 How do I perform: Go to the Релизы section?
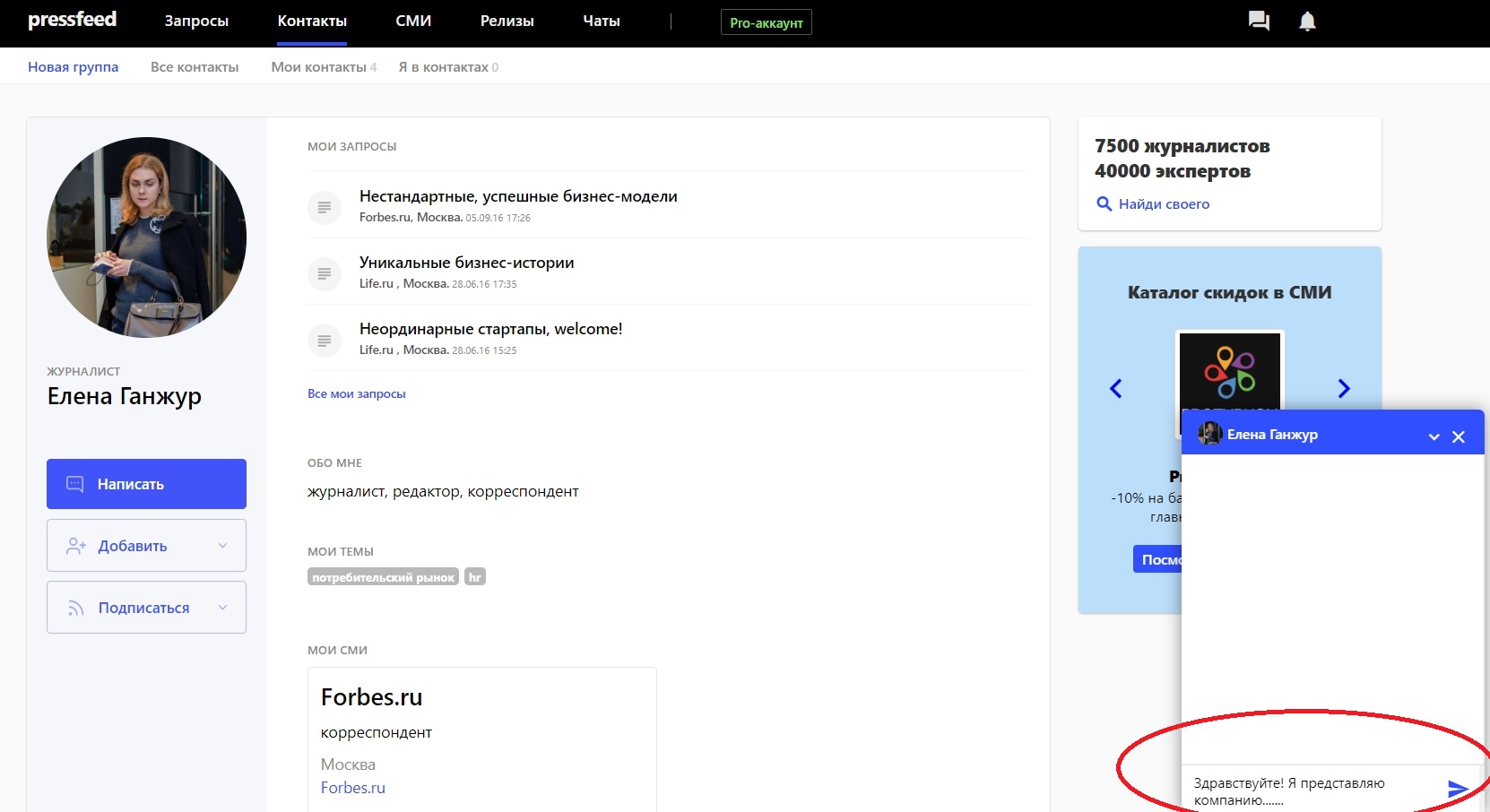507,21
